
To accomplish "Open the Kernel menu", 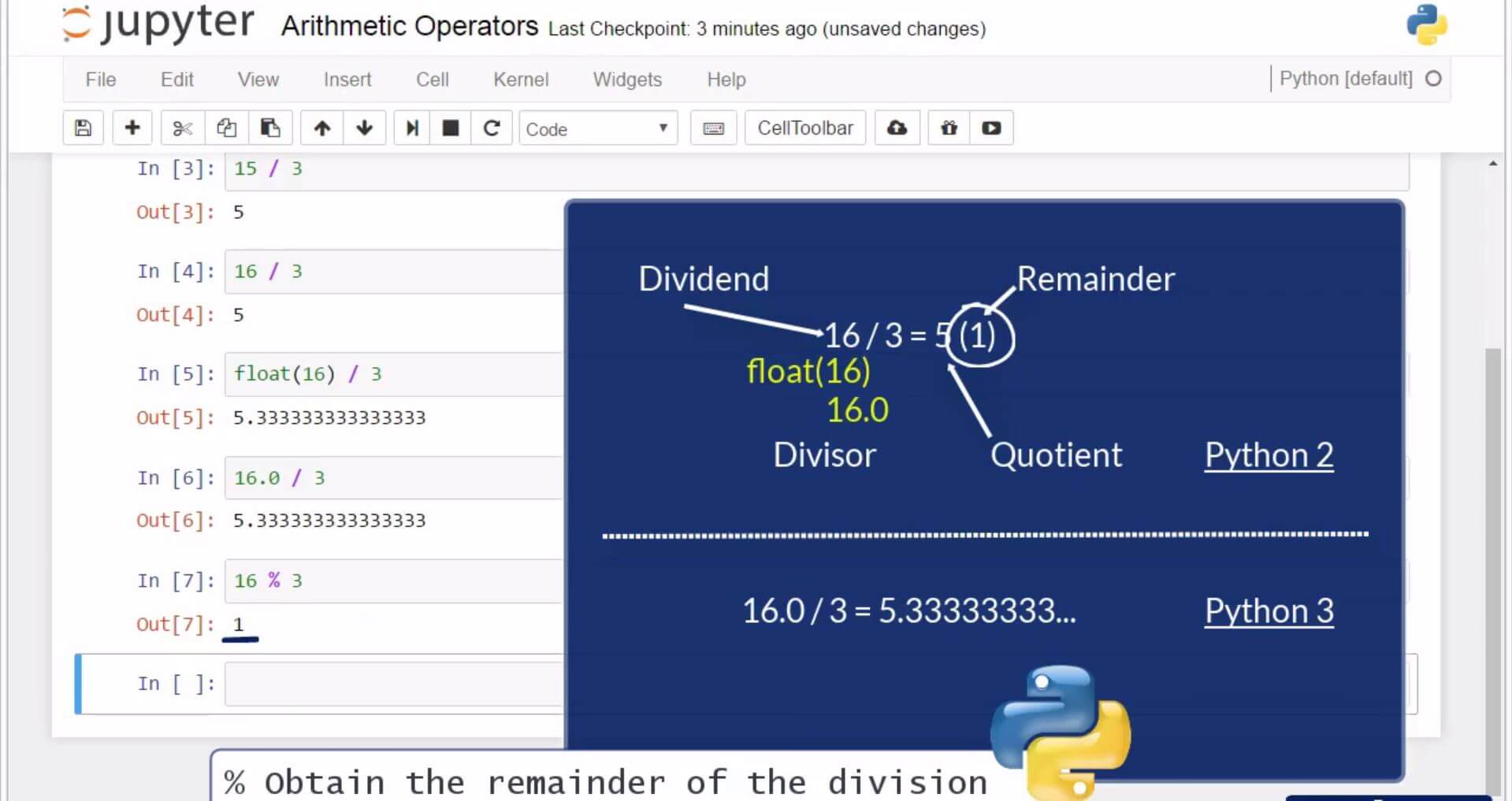I will tap(520, 79).
